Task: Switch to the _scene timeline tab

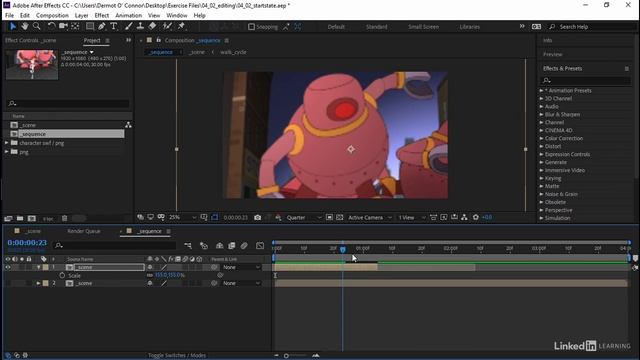Action: tap(33, 231)
